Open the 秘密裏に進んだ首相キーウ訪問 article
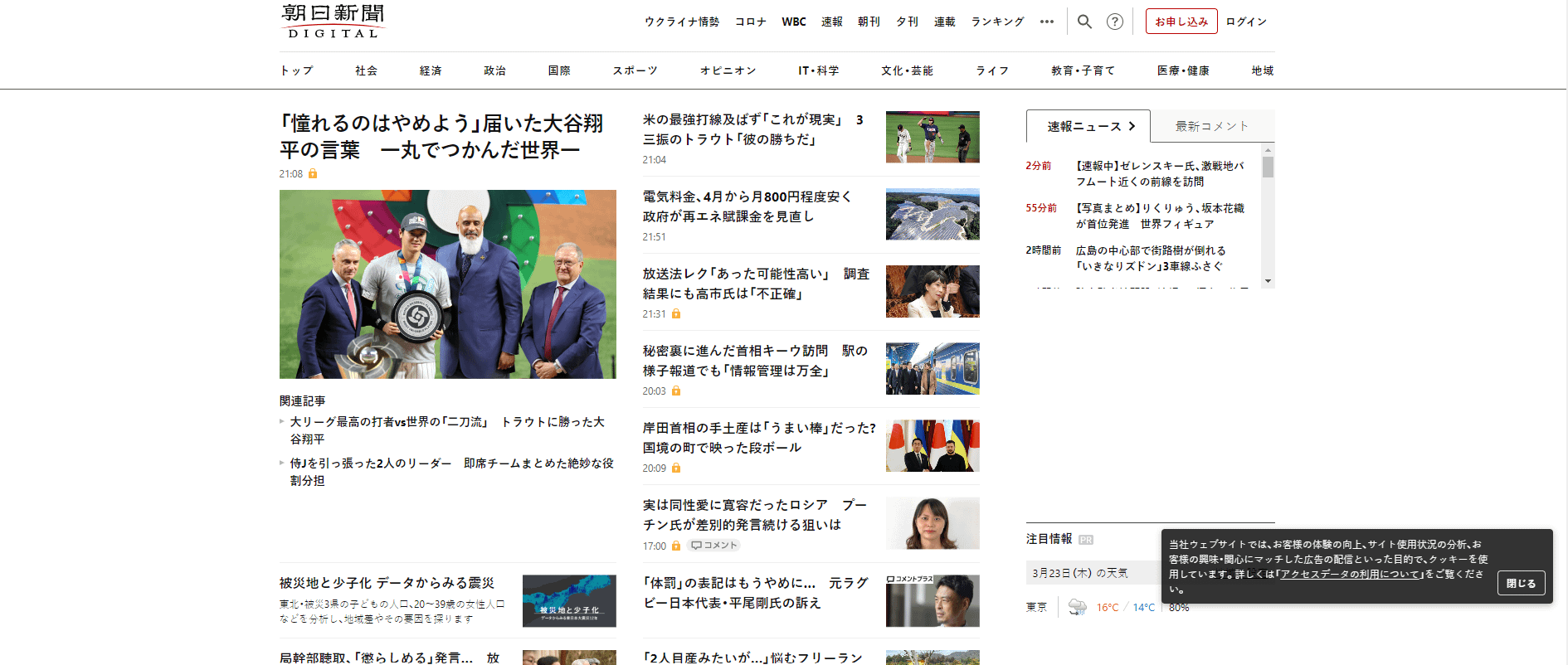 click(x=755, y=361)
